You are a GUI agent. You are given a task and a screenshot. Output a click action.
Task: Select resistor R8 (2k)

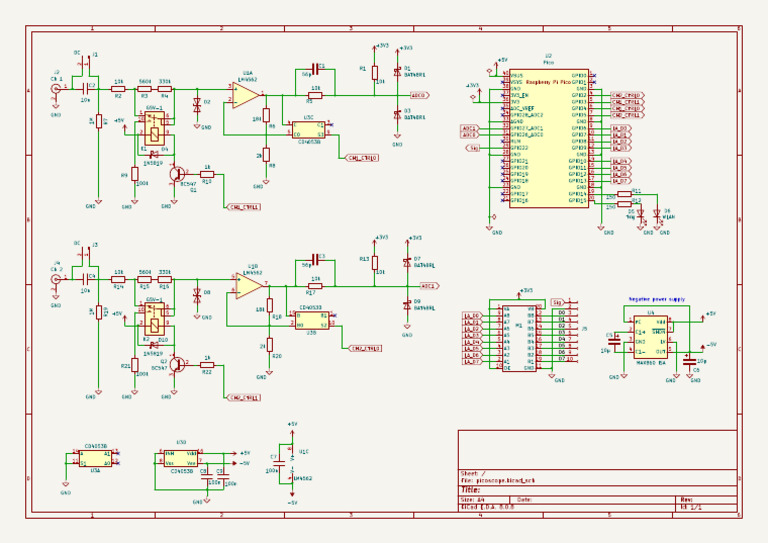(x=266, y=155)
